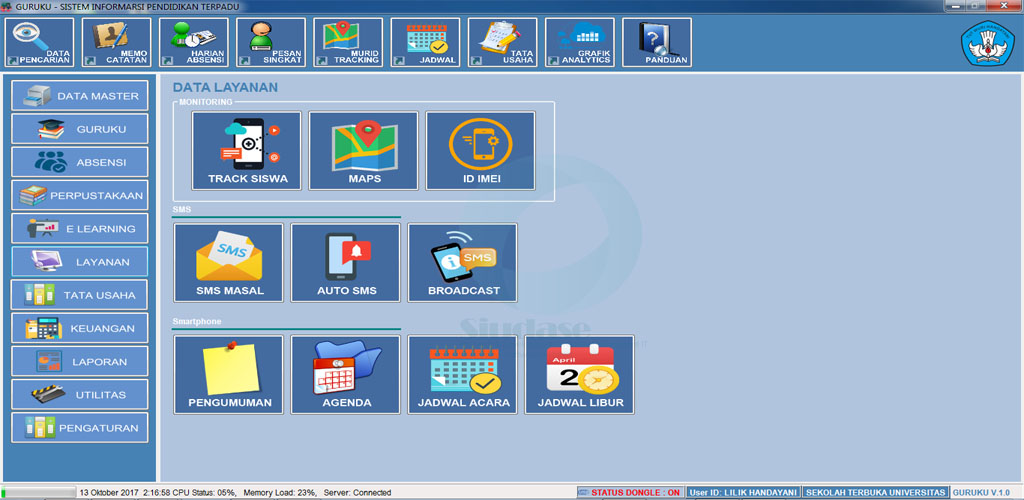Screen dimensions: 1024x500
Task: Open the Maps monitoring tile
Action: tap(364, 150)
